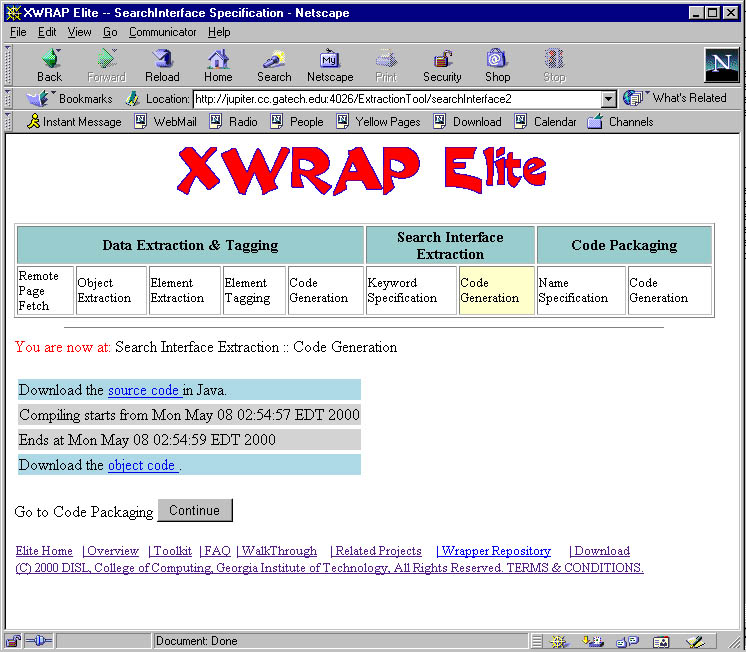
Task: Click the Reload toolbar icon
Action: (162, 65)
